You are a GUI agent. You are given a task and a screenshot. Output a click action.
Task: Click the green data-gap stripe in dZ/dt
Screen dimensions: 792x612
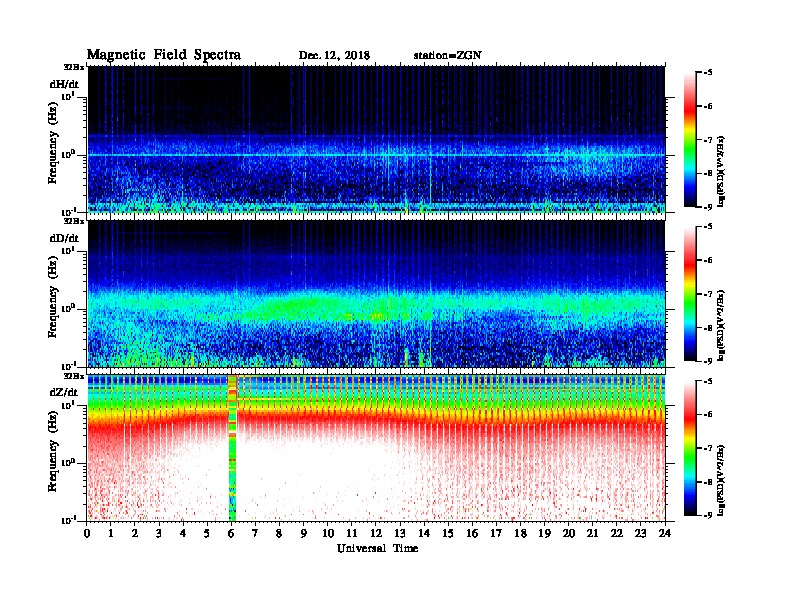tap(232, 448)
